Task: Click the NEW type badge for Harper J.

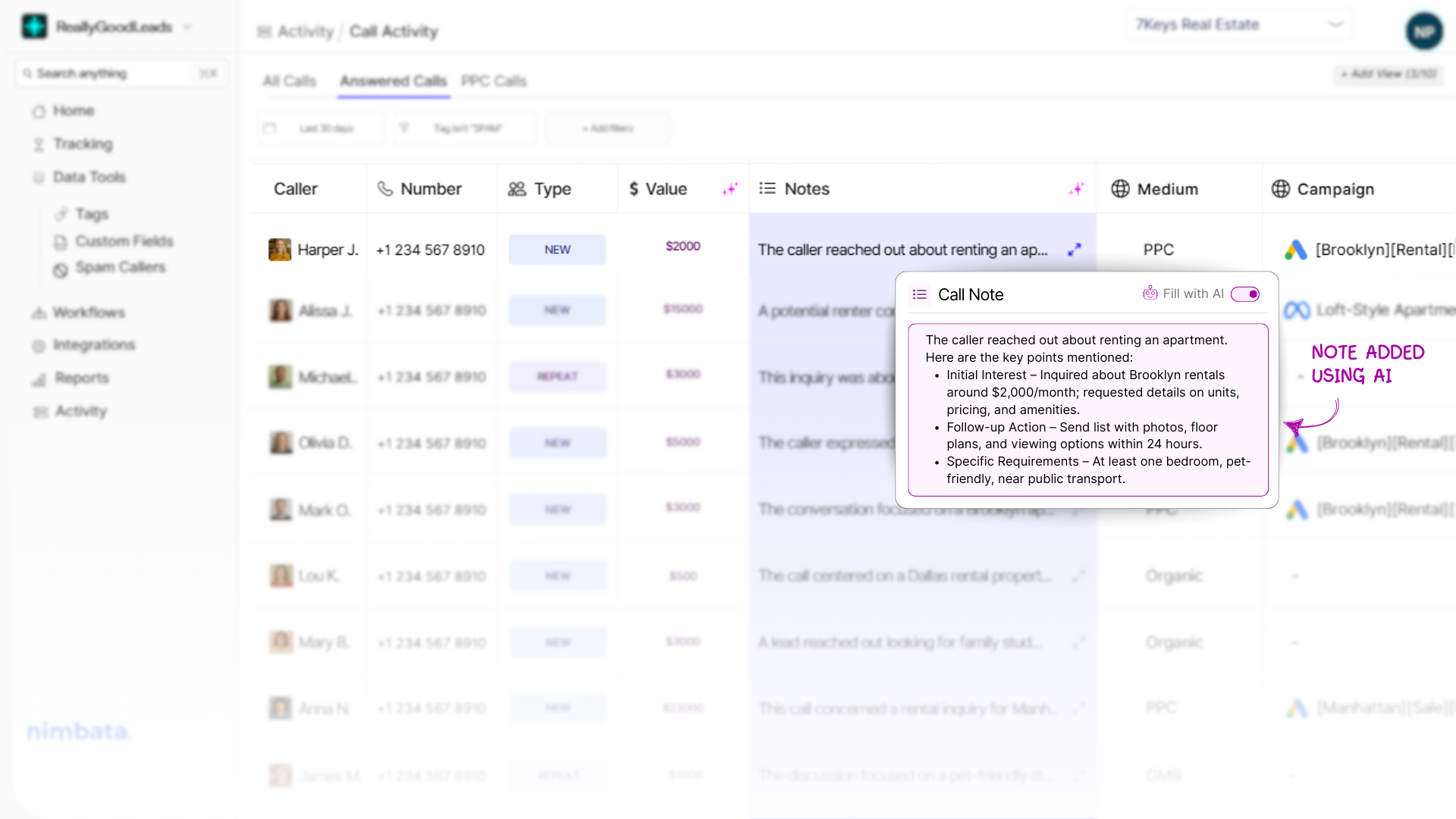Action: click(557, 249)
